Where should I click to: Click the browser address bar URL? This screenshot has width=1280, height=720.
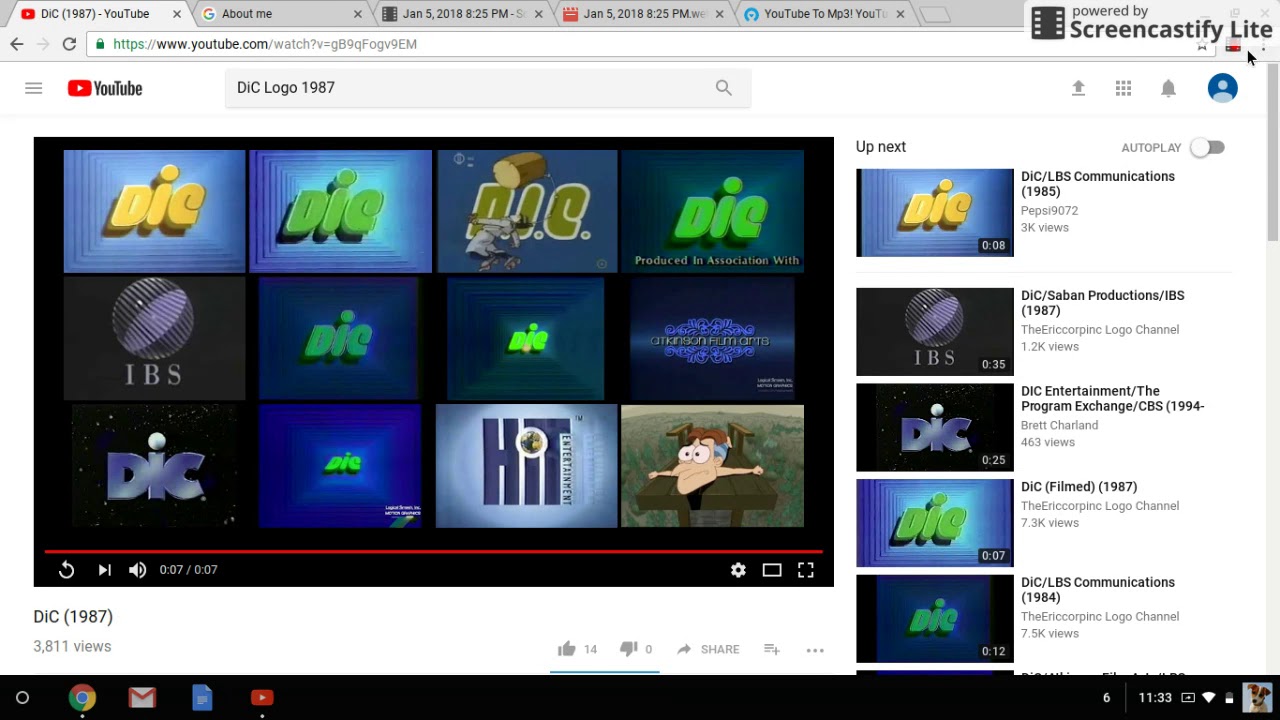pyautogui.click(x=265, y=44)
